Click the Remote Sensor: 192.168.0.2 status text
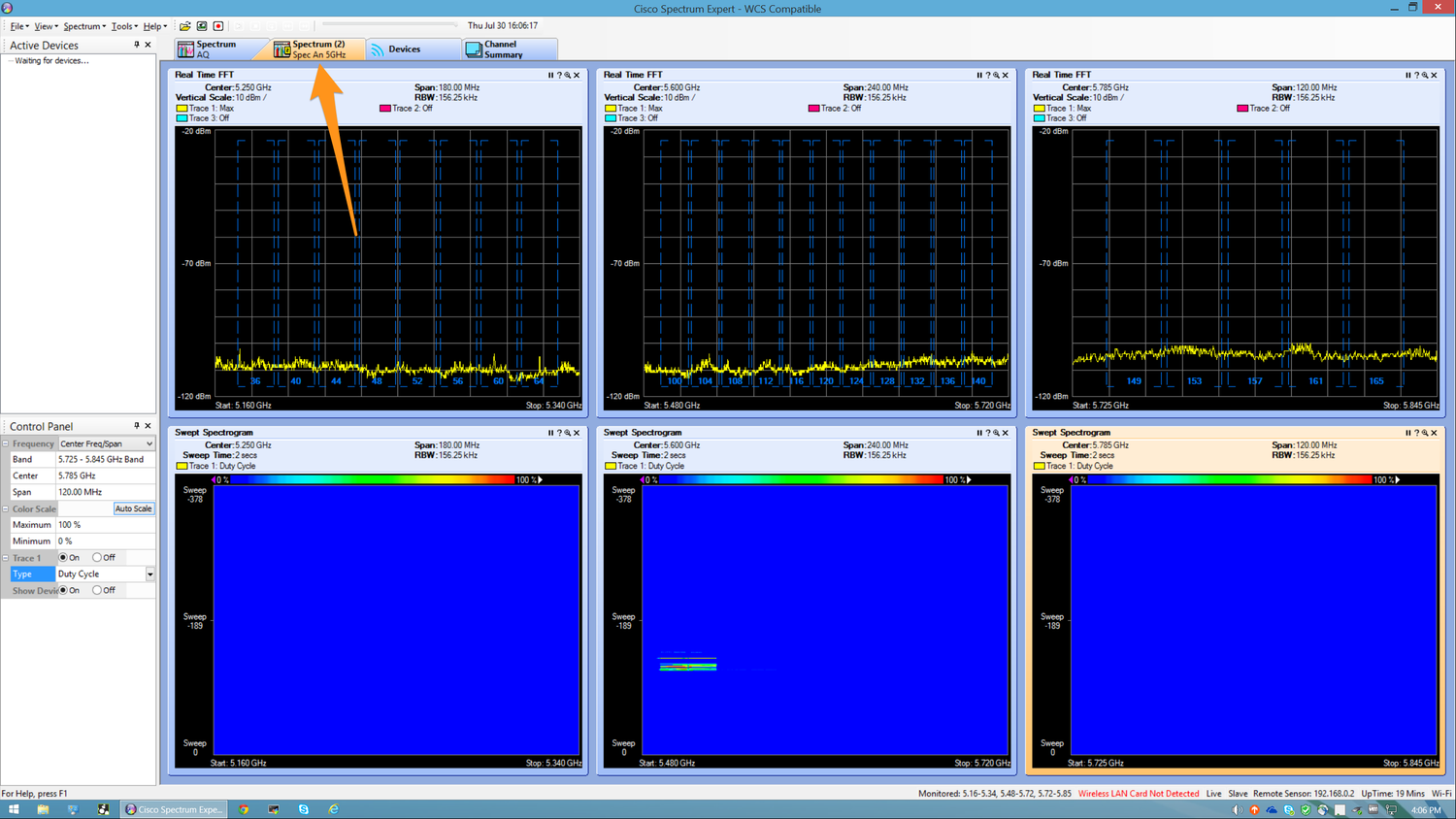The image size is (1456, 819). coord(1304,794)
